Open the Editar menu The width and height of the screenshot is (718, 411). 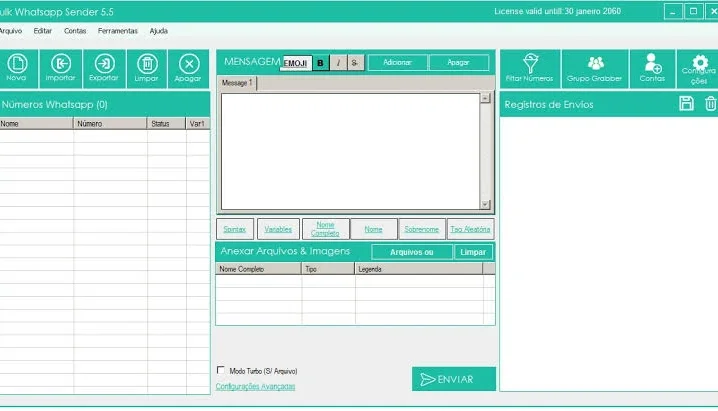click(x=43, y=31)
